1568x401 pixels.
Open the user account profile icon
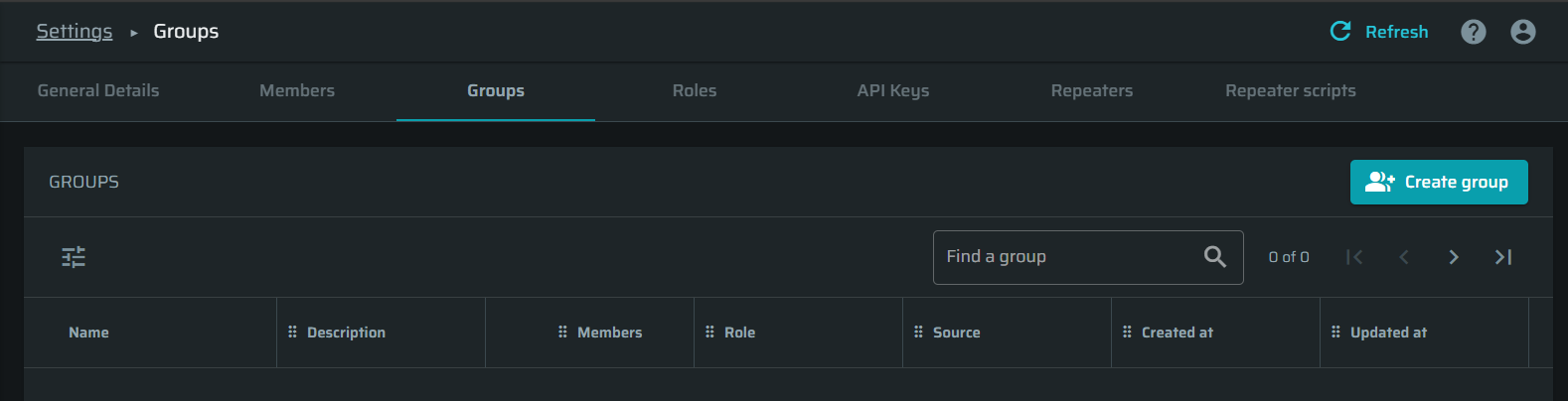pos(1523,32)
